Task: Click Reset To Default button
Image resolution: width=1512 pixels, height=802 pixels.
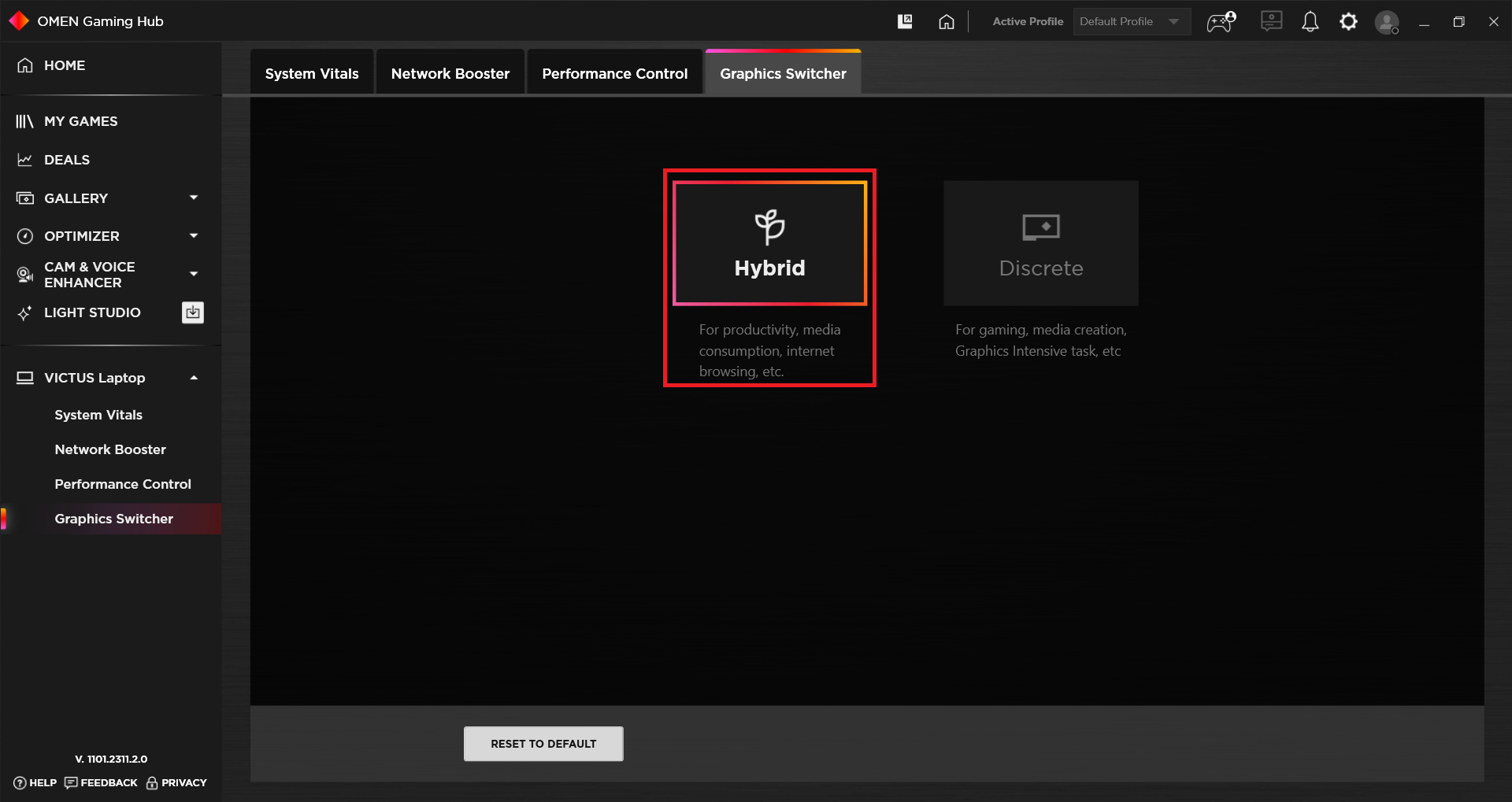Action: (543, 744)
